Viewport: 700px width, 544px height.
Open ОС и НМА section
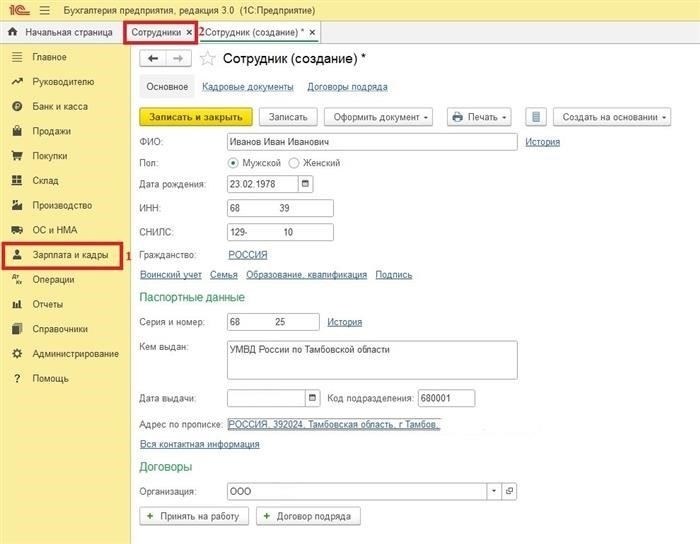[x=66, y=230]
